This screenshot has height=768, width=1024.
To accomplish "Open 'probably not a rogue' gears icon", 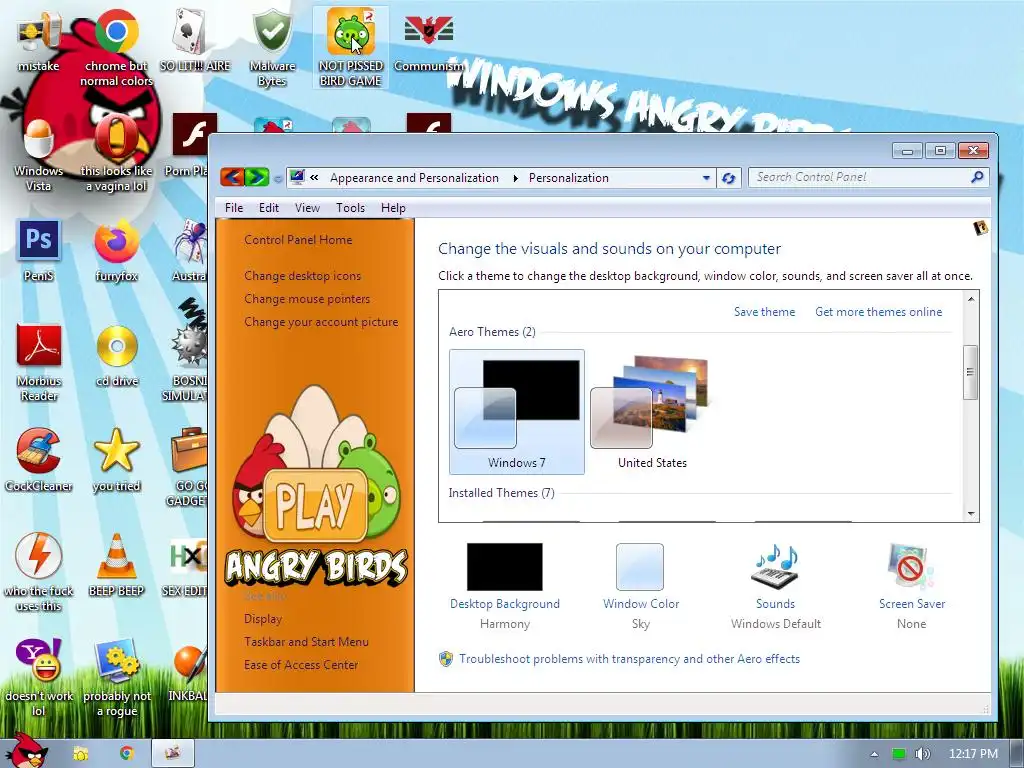I will [x=117, y=678].
